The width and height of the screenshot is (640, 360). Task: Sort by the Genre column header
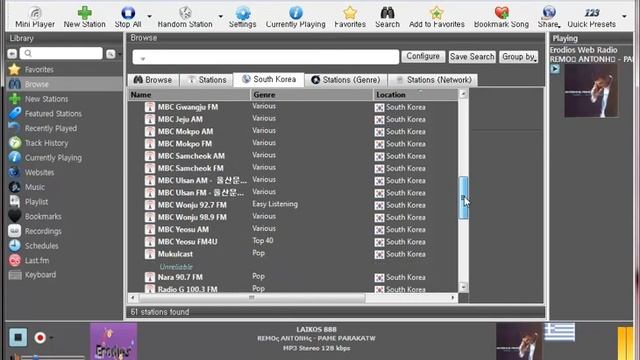[x=312, y=95]
